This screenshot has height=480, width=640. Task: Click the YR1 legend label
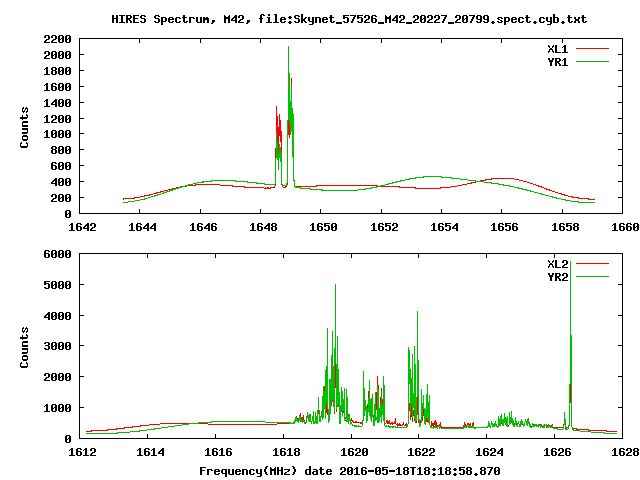point(557,61)
